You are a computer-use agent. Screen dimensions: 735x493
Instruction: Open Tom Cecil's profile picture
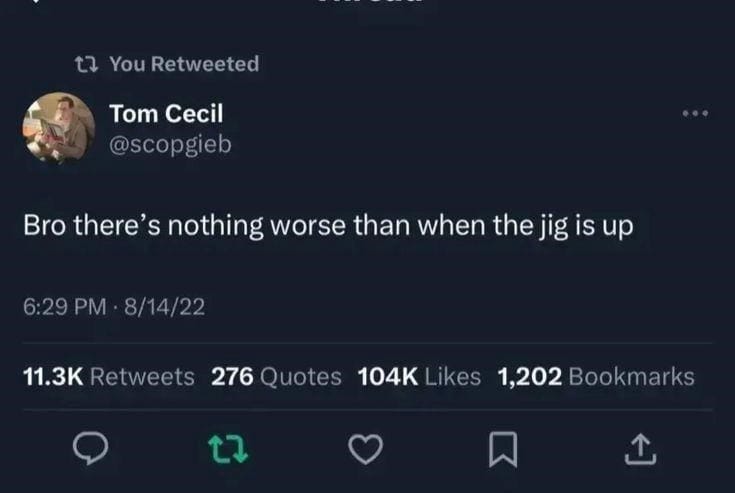point(59,128)
